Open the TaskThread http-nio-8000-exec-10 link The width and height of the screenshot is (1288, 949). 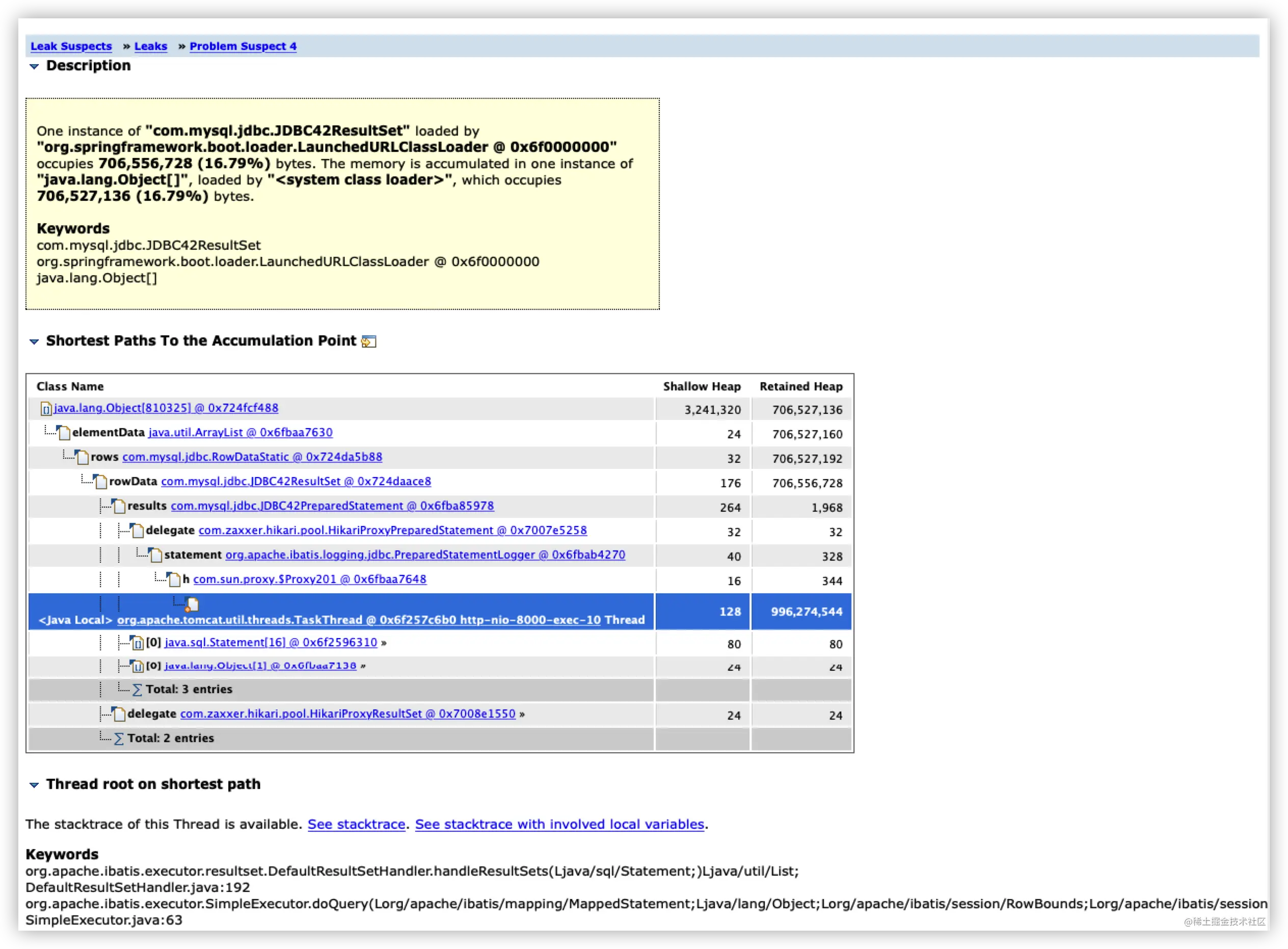[359, 620]
